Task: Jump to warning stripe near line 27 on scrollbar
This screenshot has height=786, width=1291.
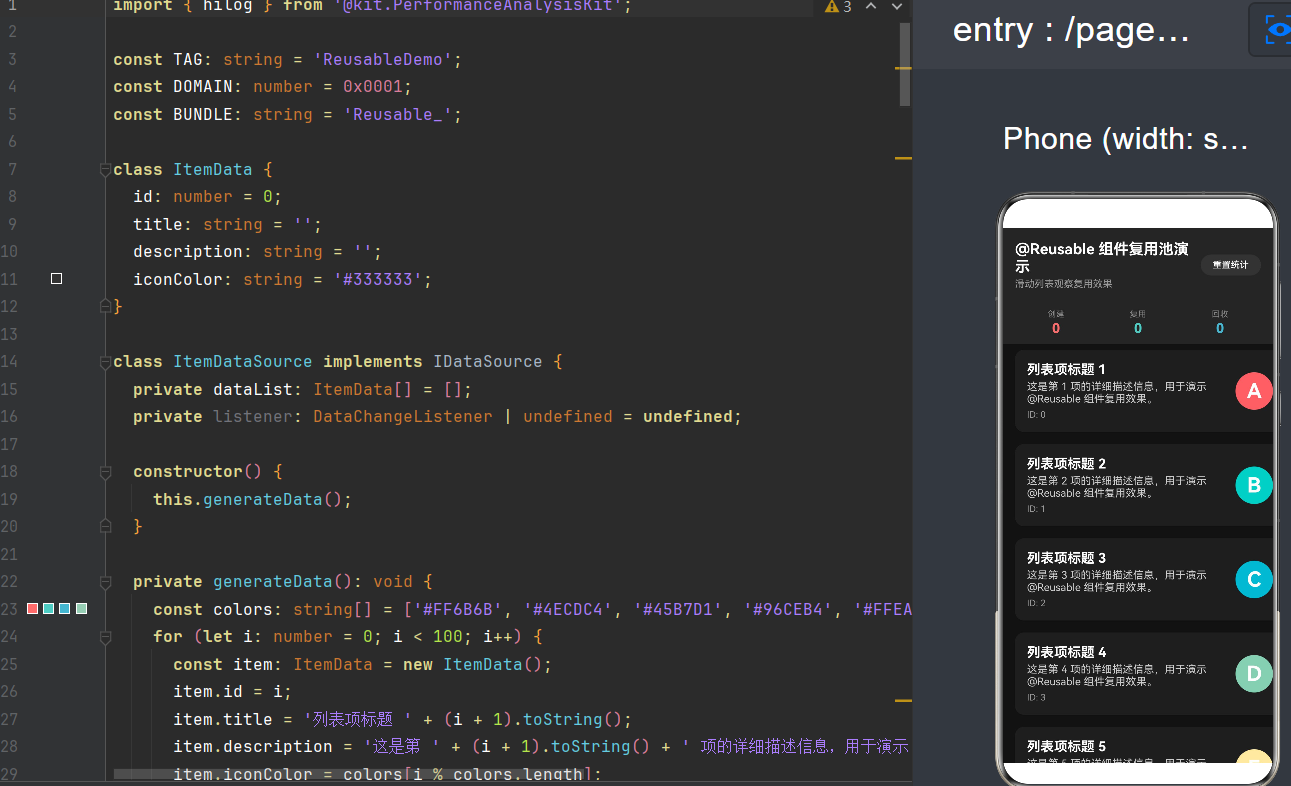Action: click(x=903, y=700)
